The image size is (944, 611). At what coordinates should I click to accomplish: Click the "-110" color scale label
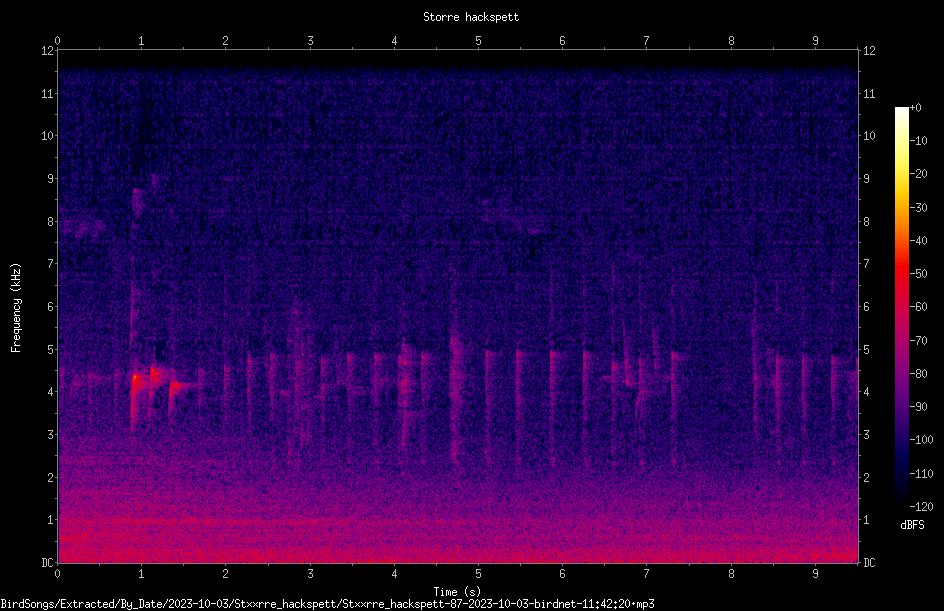(922, 474)
